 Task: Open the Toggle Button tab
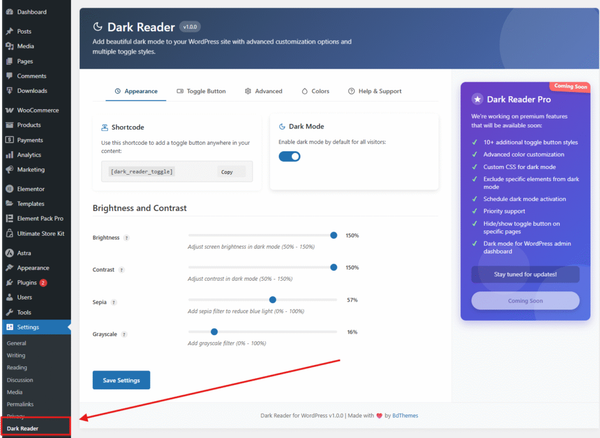point(201,91)
